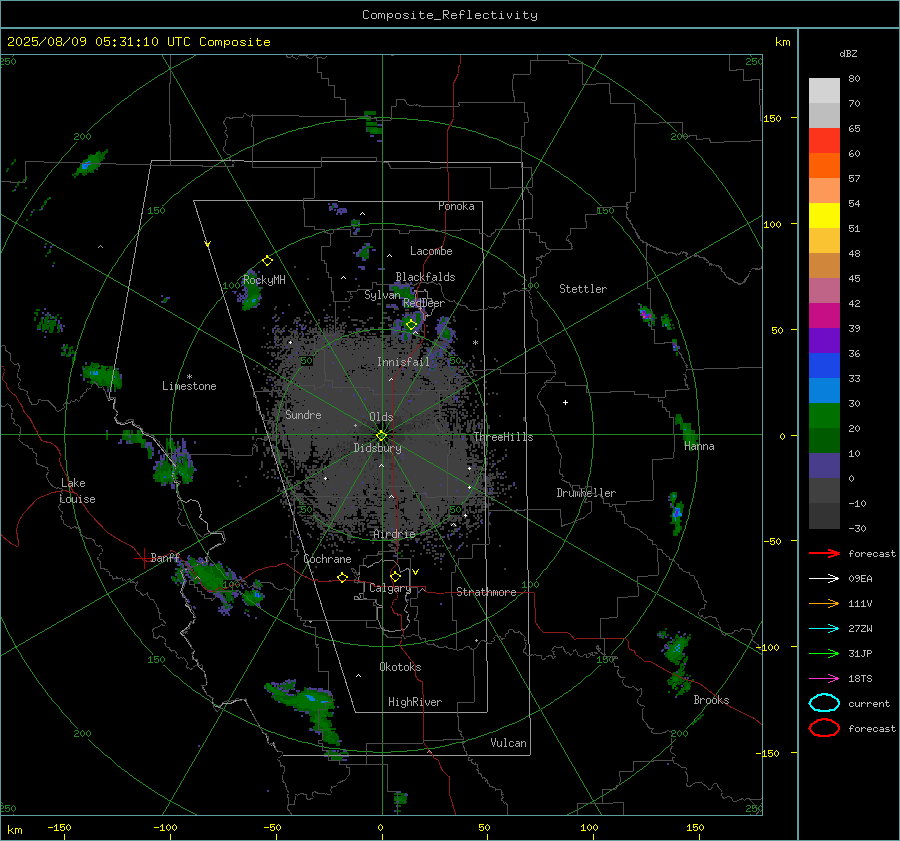
Task: Click the RockyMH label
Action: (264, 280)
